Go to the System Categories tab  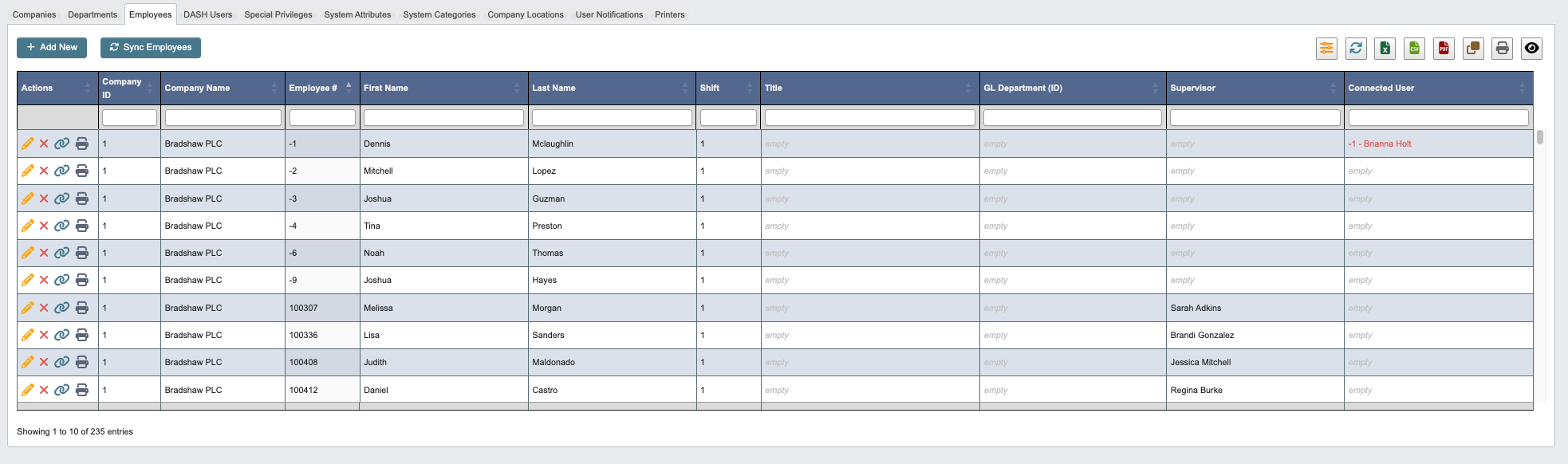coord(439,14)
